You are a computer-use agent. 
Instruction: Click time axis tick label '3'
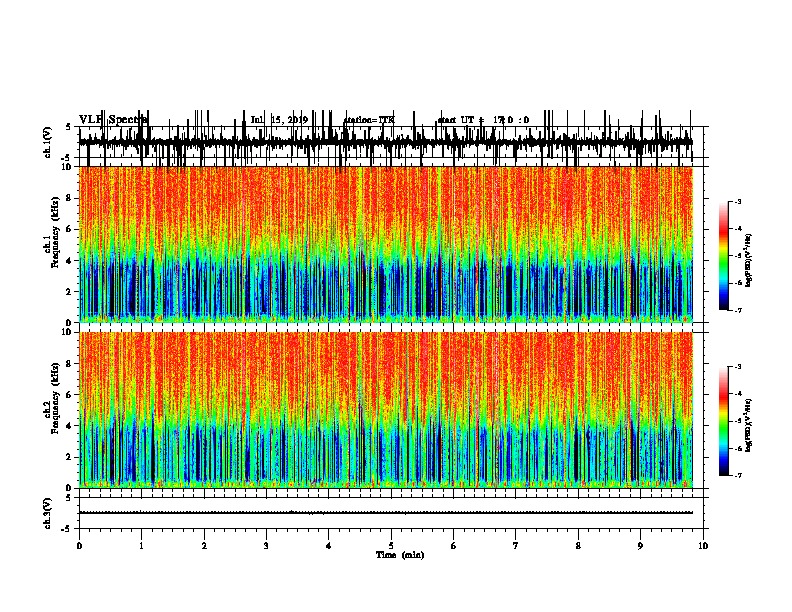pos(266,546)
